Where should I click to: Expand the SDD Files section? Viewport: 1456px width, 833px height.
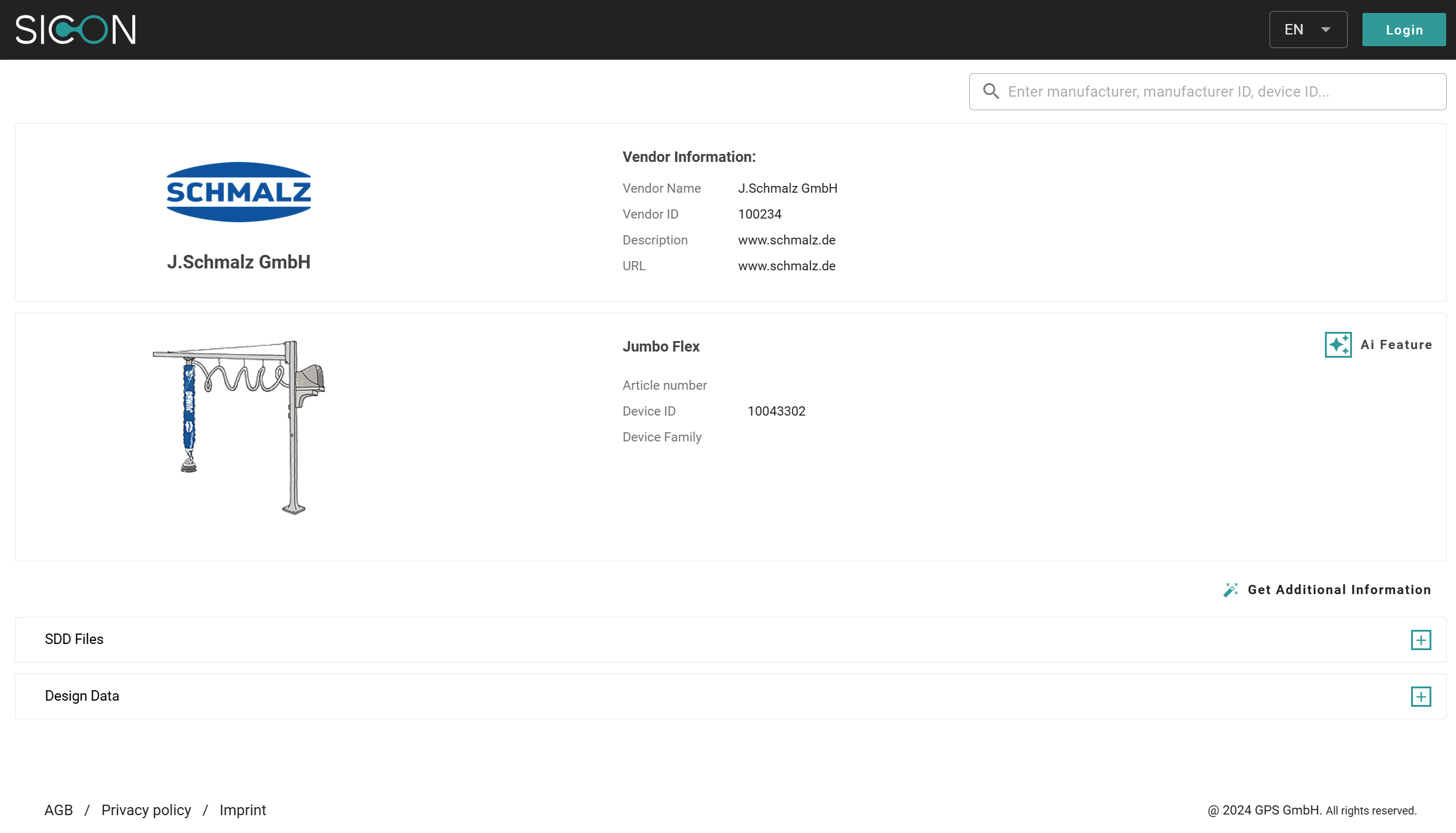point(74,639)
